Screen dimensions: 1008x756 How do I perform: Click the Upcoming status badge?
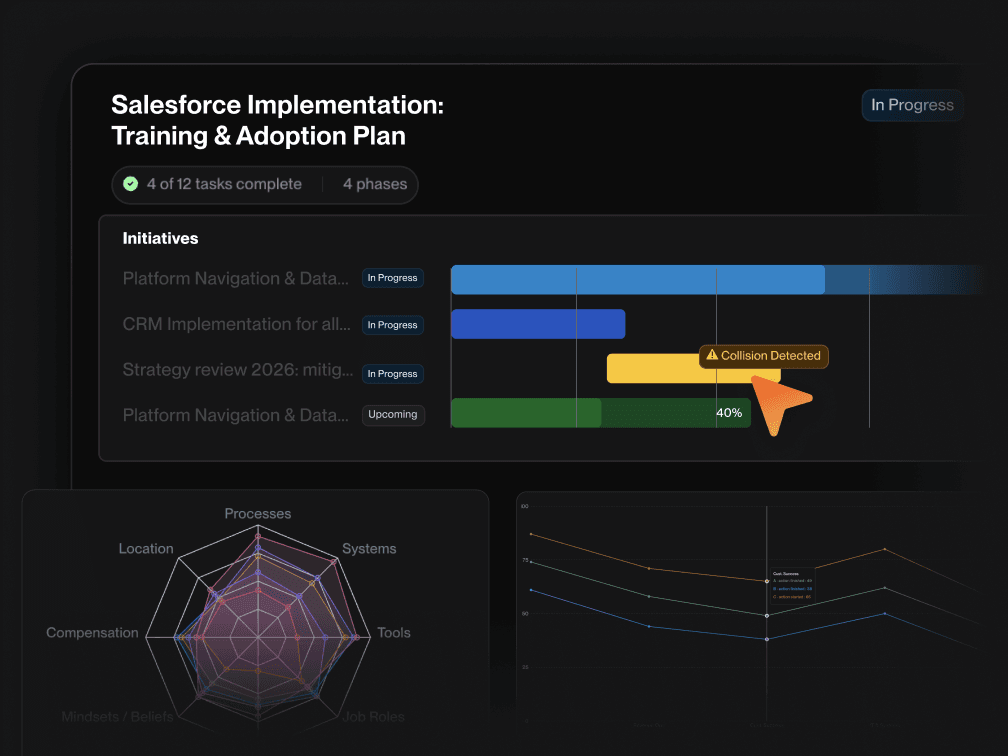coord(392,415)
